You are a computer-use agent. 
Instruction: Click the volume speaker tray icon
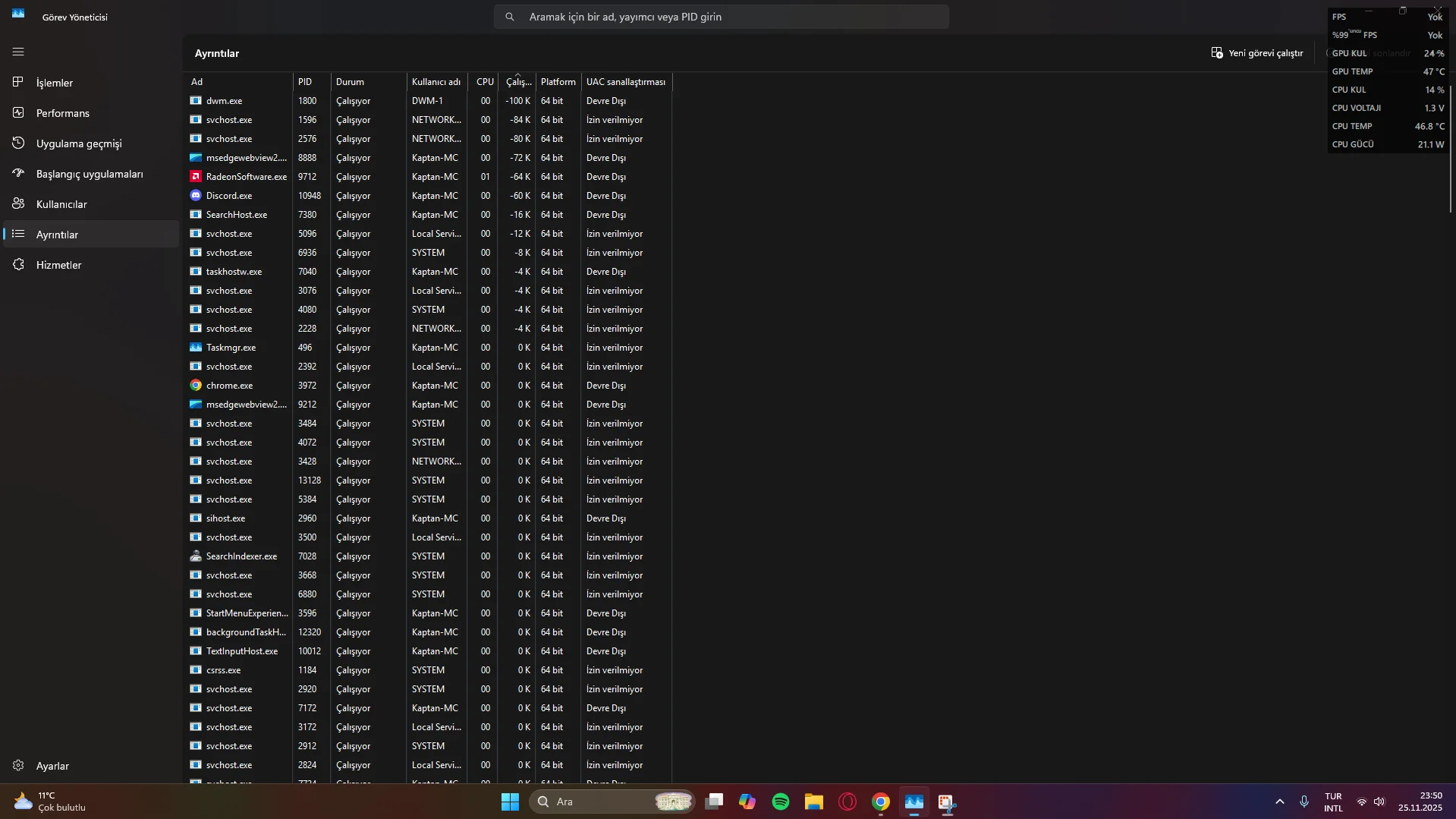(x=1379, y=802)
